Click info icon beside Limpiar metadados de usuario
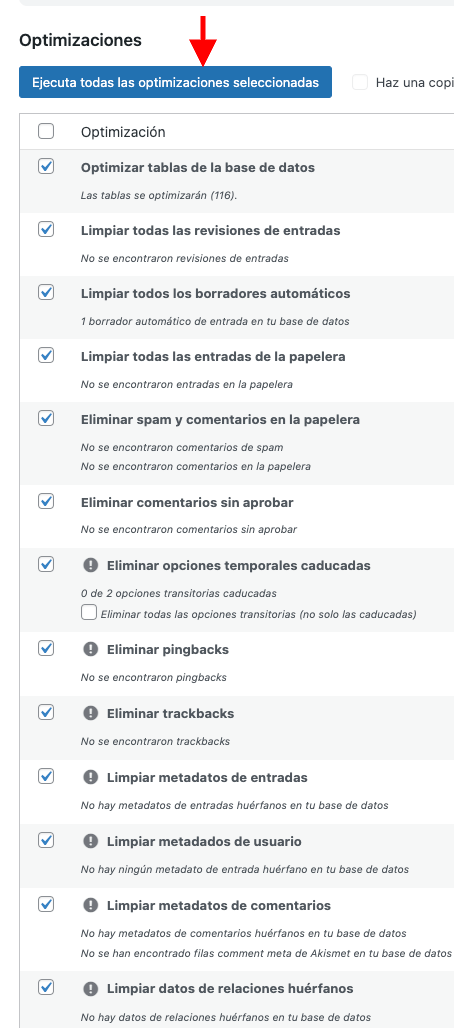The image size is (454, 1028). pyautogui.click(x=91, y=841)
